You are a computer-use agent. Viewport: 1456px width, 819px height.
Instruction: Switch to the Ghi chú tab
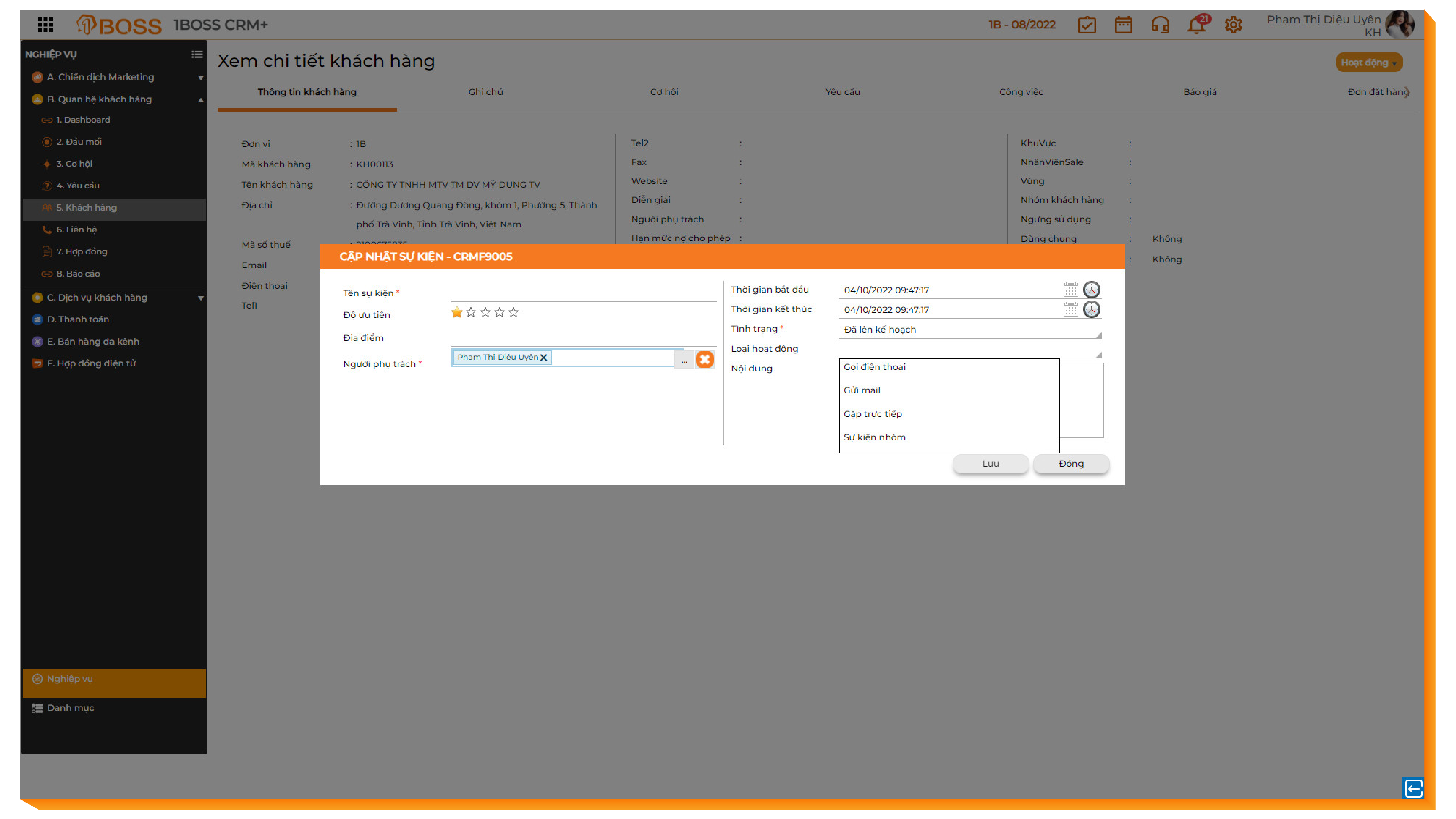pos(485,92)
